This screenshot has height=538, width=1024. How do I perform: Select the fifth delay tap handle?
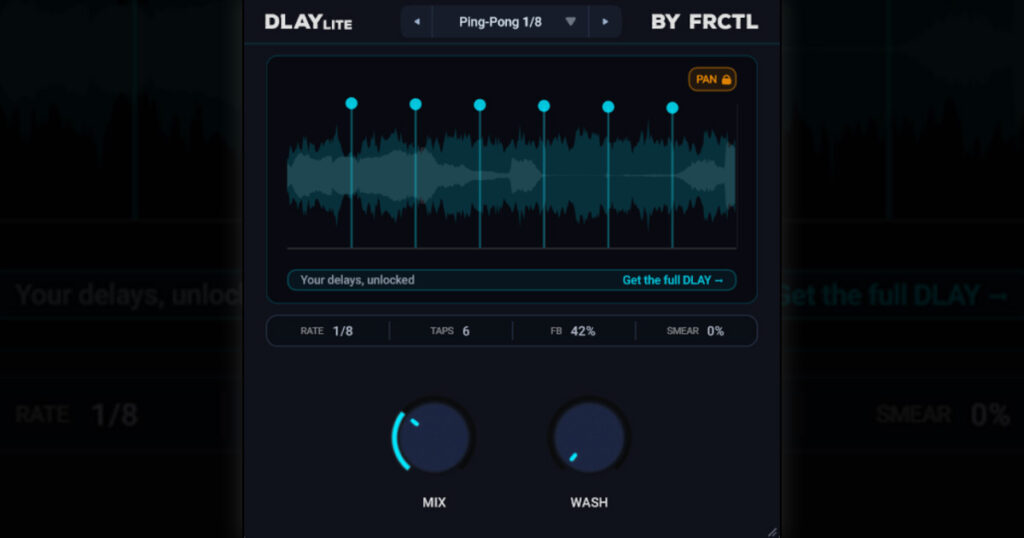click(608, 106)
